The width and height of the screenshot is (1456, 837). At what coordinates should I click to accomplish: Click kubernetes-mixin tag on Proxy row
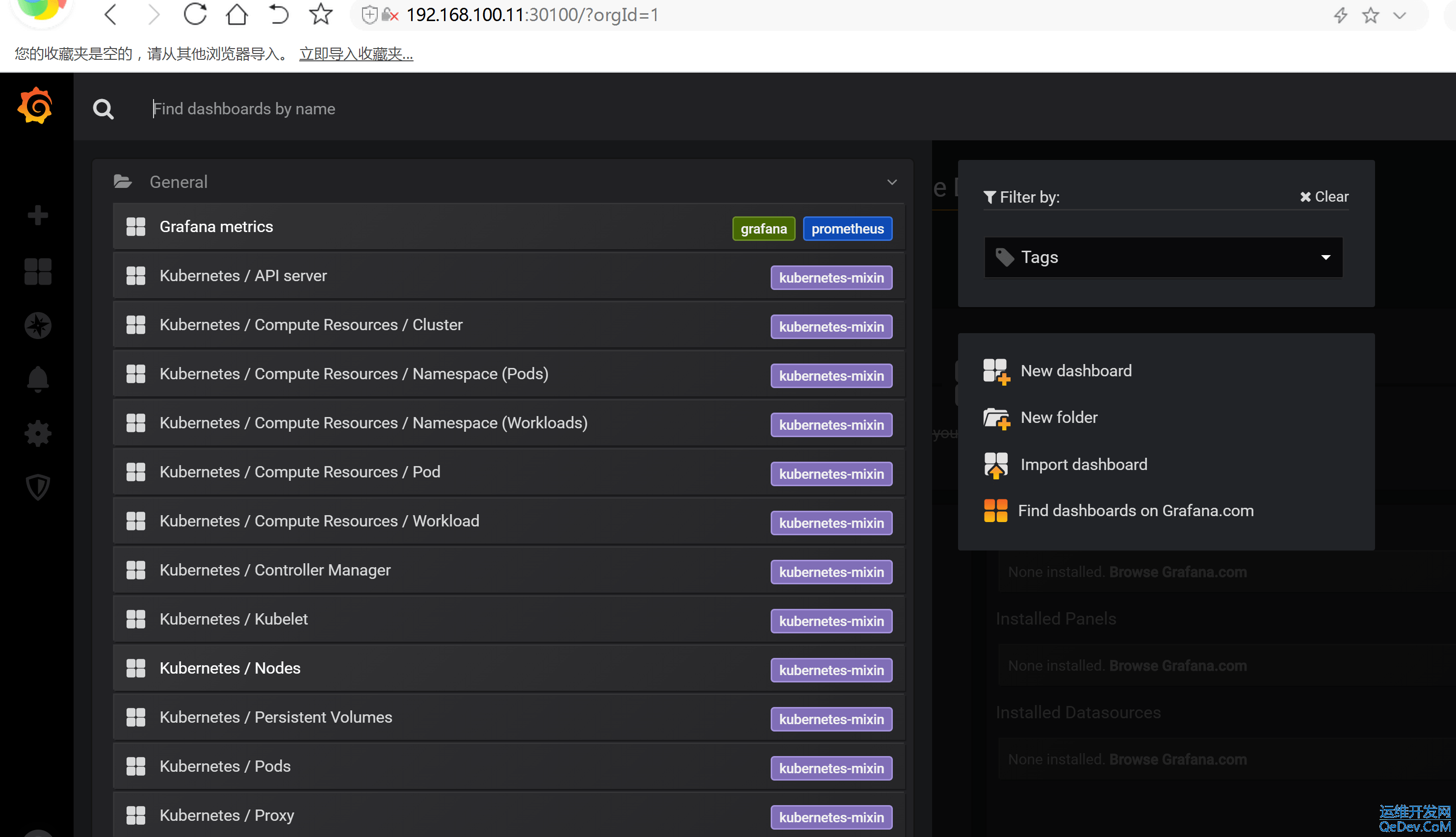pyautogui.click(x=831, y=817)
